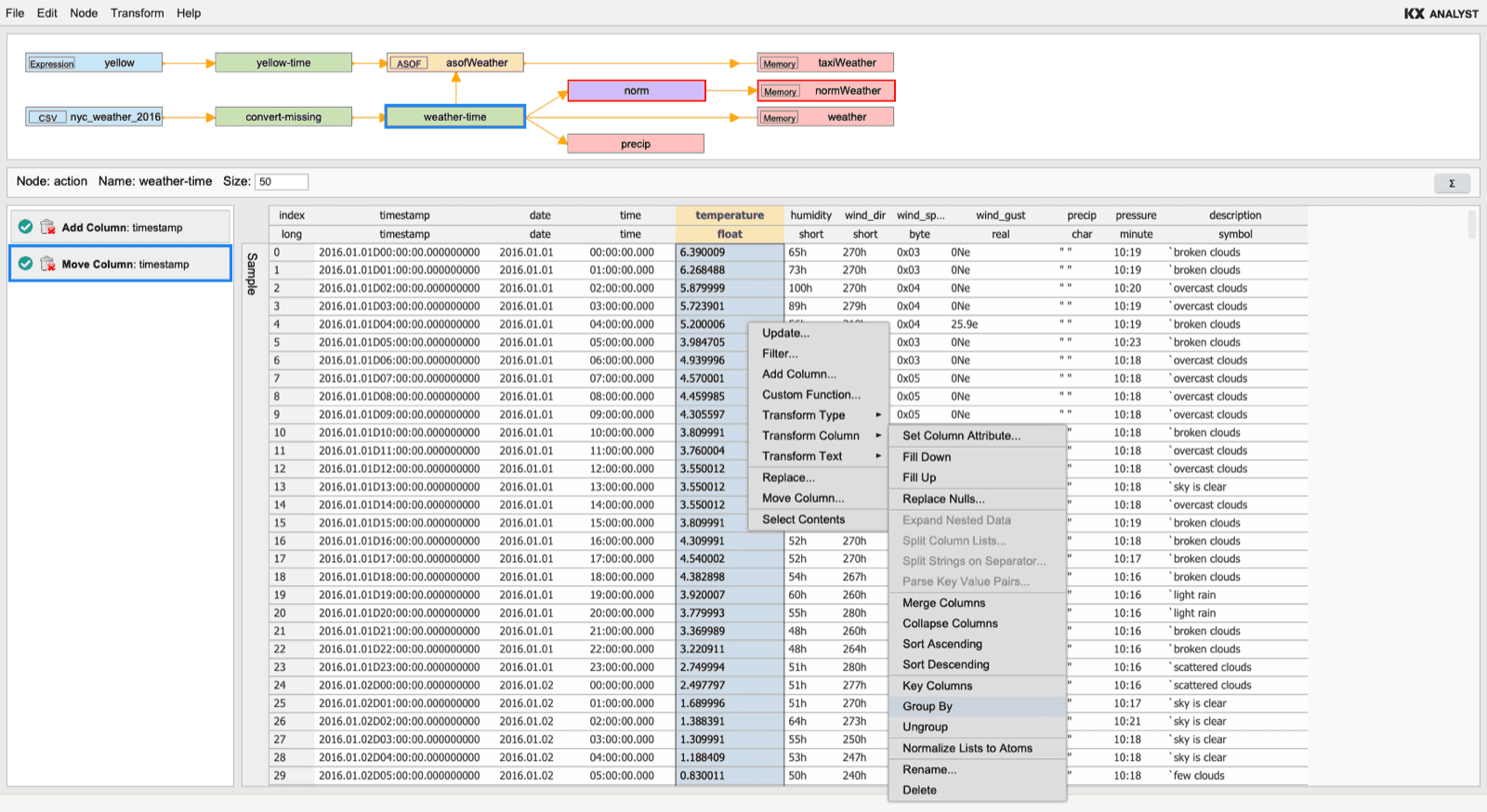This screenshot has height=812, width=1487.
Task: Select Collapse Columns in submenu
Action: point(977,623)
